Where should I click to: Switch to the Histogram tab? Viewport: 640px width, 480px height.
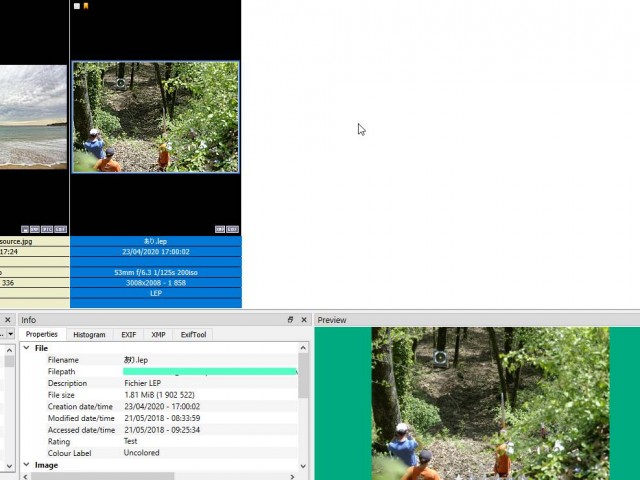click(89, 334)
